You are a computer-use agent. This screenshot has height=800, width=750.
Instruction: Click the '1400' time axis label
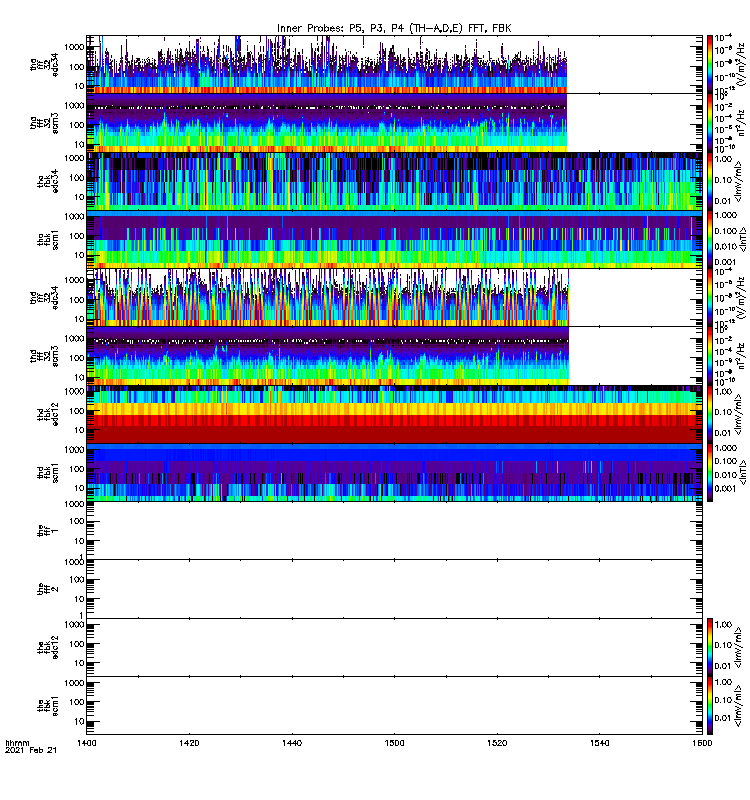[x=87, y=743]
